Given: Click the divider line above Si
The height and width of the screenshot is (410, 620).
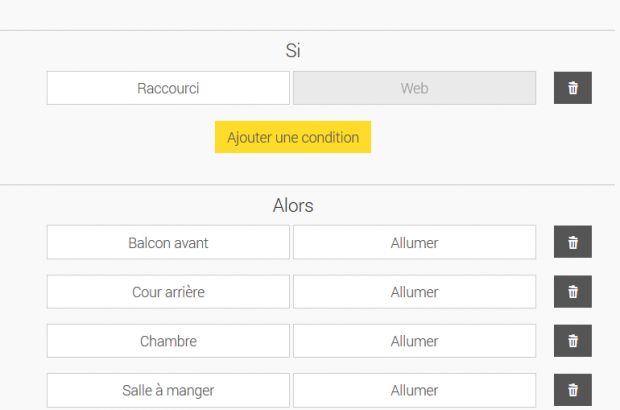Looking at the screenshot, I should point(310,30).
